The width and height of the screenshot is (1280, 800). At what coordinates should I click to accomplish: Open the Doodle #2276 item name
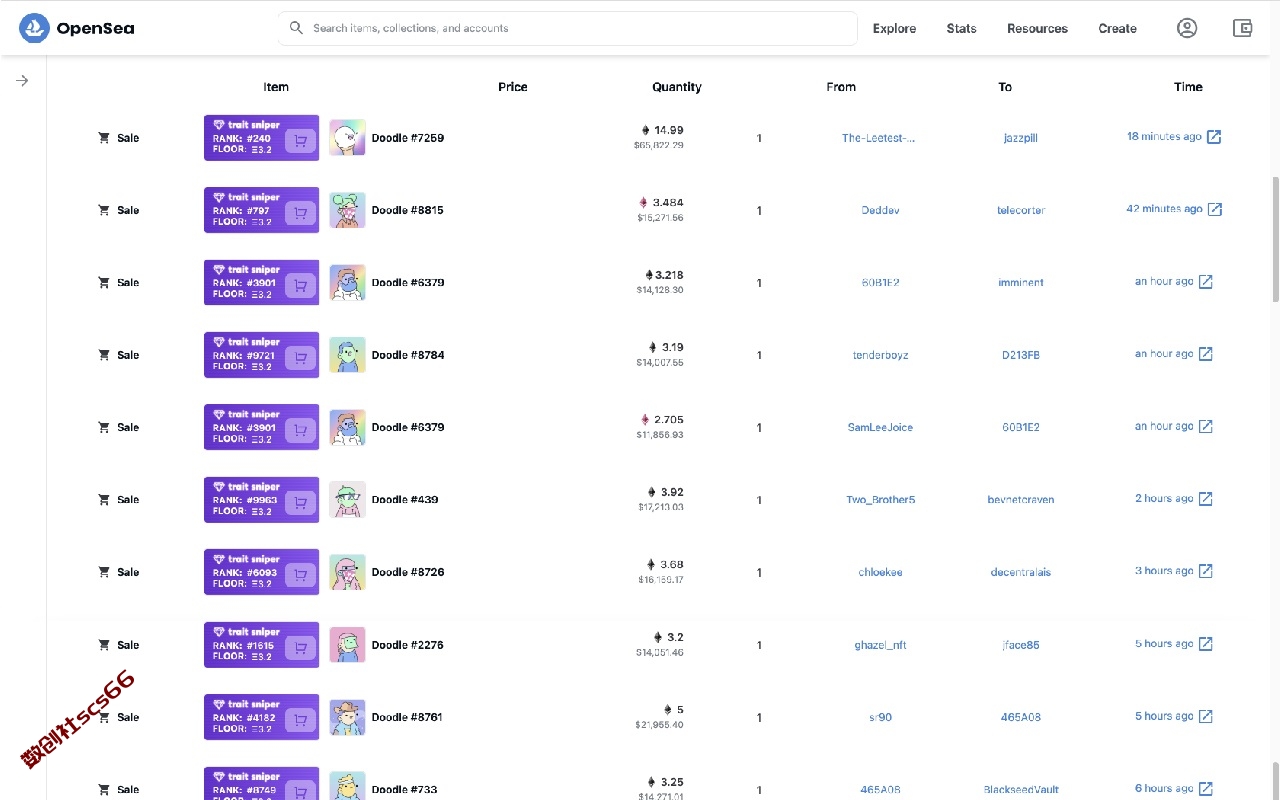tap(408, 645)
